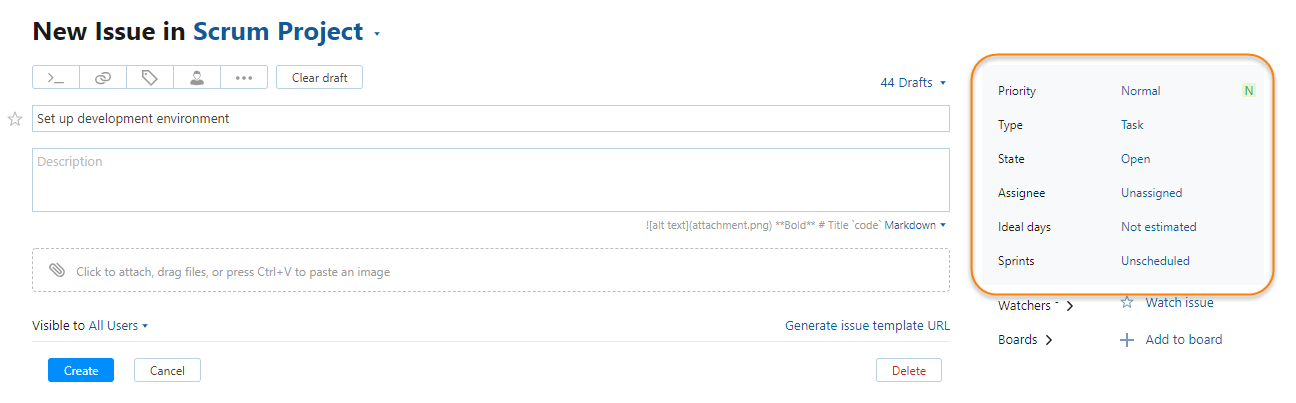The image size is (1296, 403).
Task: Star the issue beside the summary field
Action: point(15,119)
